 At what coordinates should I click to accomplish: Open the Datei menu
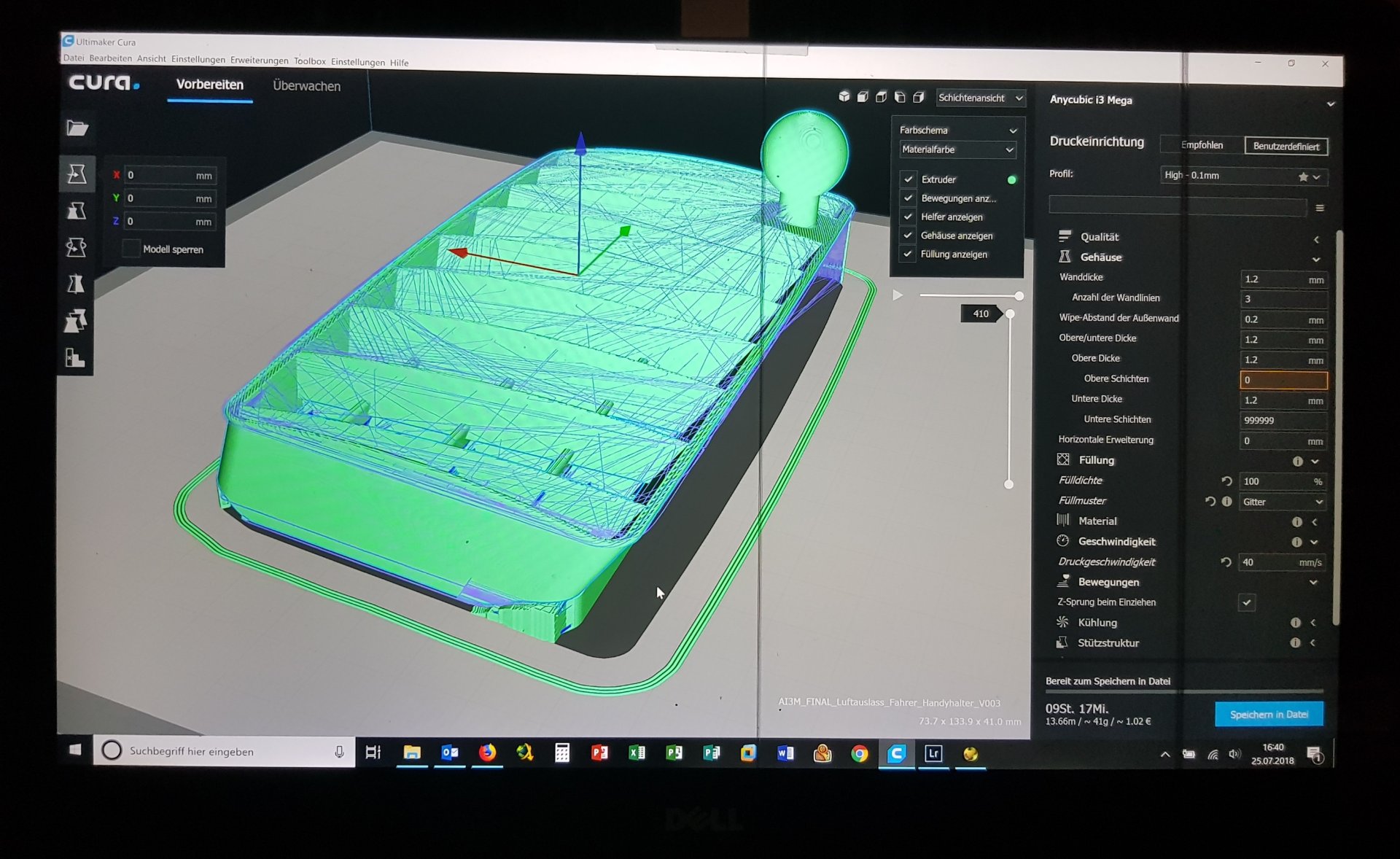pyautogui.click(x=73, y=58)
